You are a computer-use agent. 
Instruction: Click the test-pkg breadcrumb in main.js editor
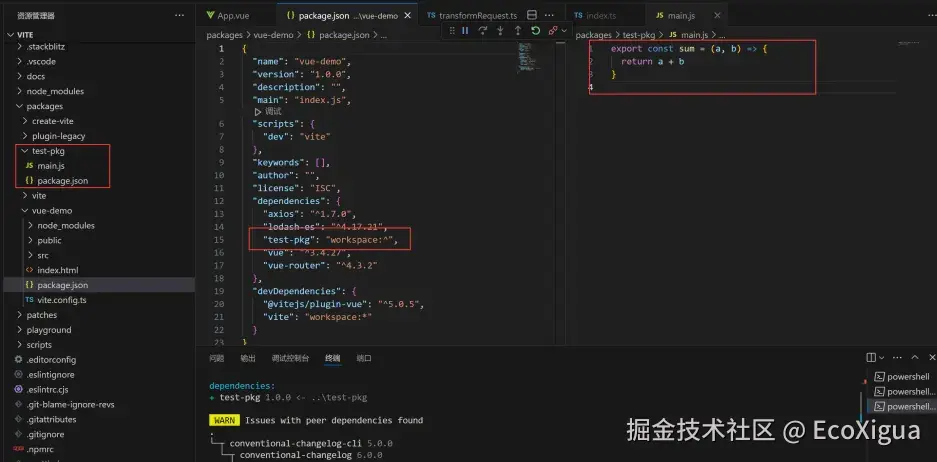[639, 35]
